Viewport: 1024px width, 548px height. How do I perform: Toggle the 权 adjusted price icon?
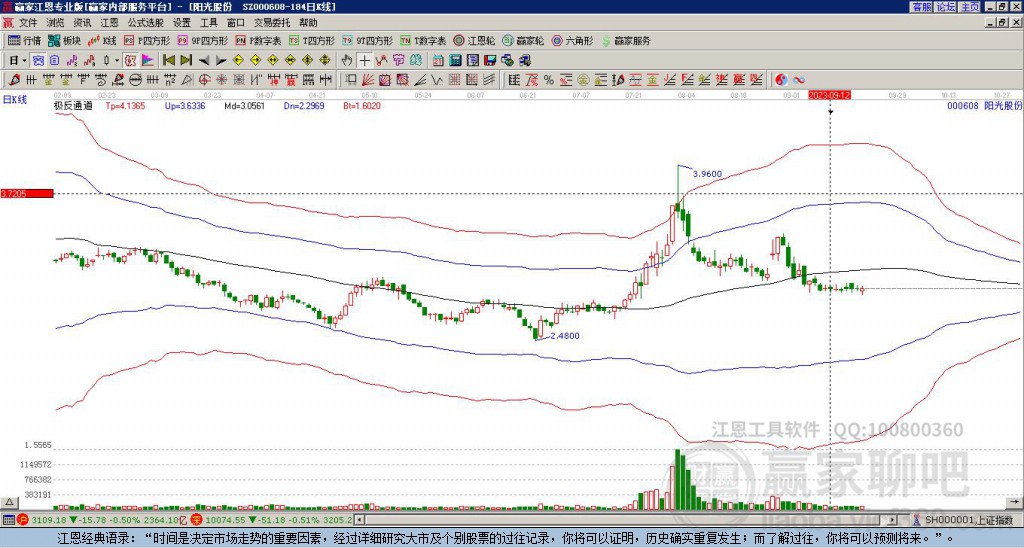point(130,60)
